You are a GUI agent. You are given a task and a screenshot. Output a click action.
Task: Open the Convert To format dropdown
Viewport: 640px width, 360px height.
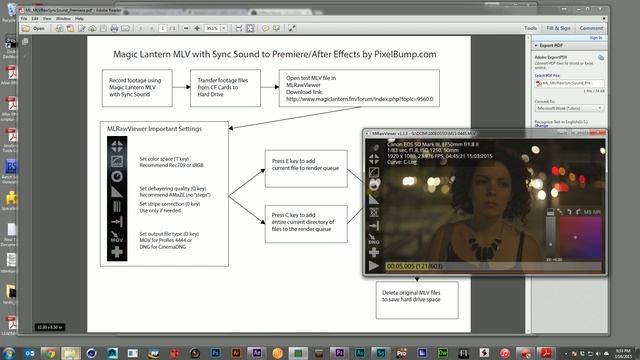pyautogui.click(x=569, y=108)
